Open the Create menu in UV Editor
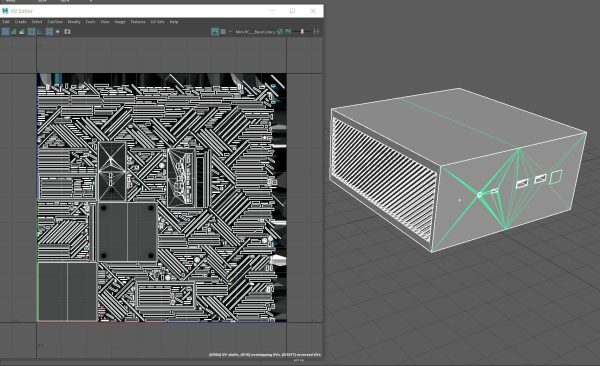The height and width of the screenshot is (366, 600). click(x=21, y=22)
